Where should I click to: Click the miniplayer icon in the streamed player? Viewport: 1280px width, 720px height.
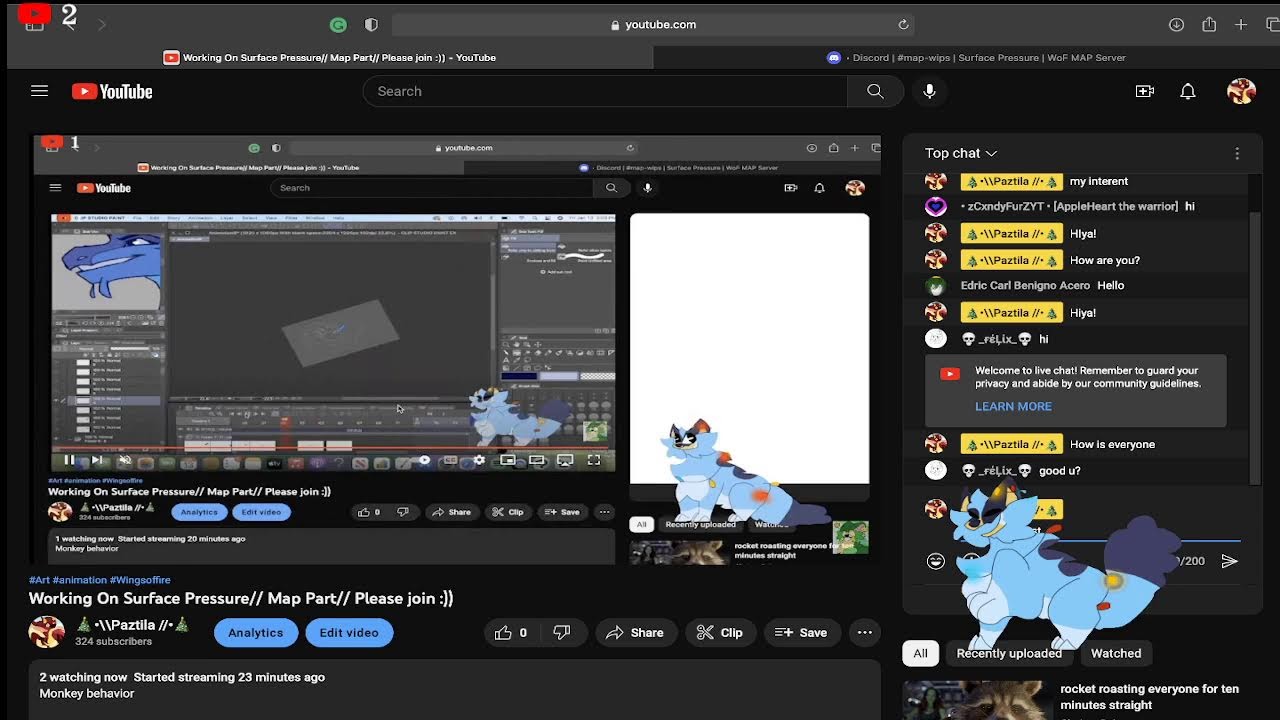[x=508, y=460]
